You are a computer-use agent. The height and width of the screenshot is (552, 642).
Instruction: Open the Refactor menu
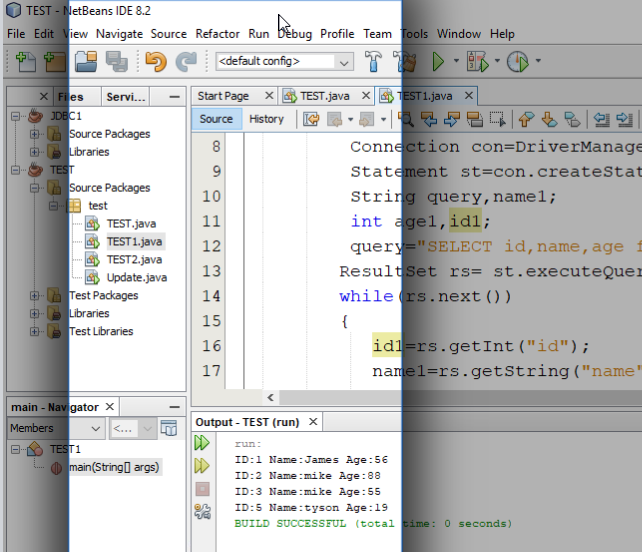pos(217,34)
